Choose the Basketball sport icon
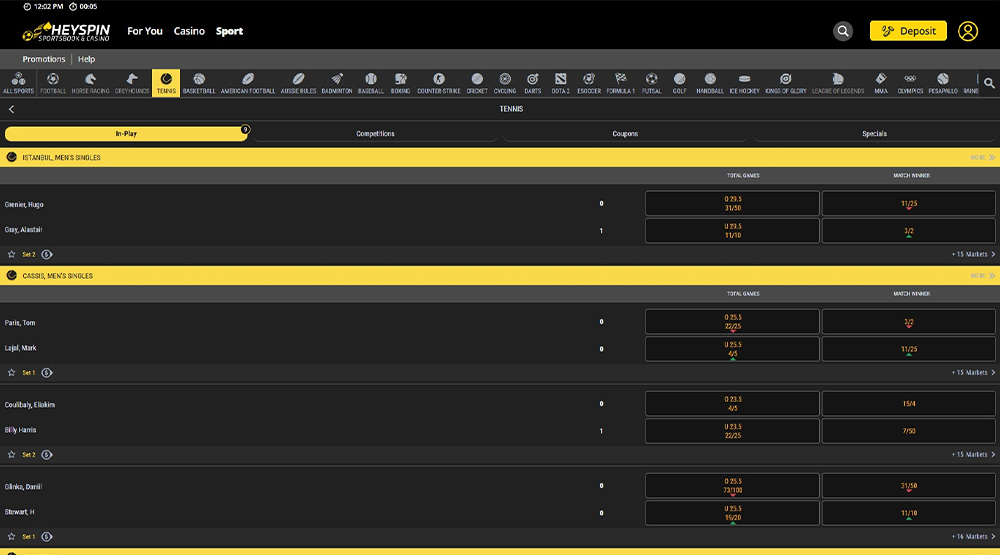The height and width of the screenshot is (555, 1000). pyautogui.click(x=199, y=83)
